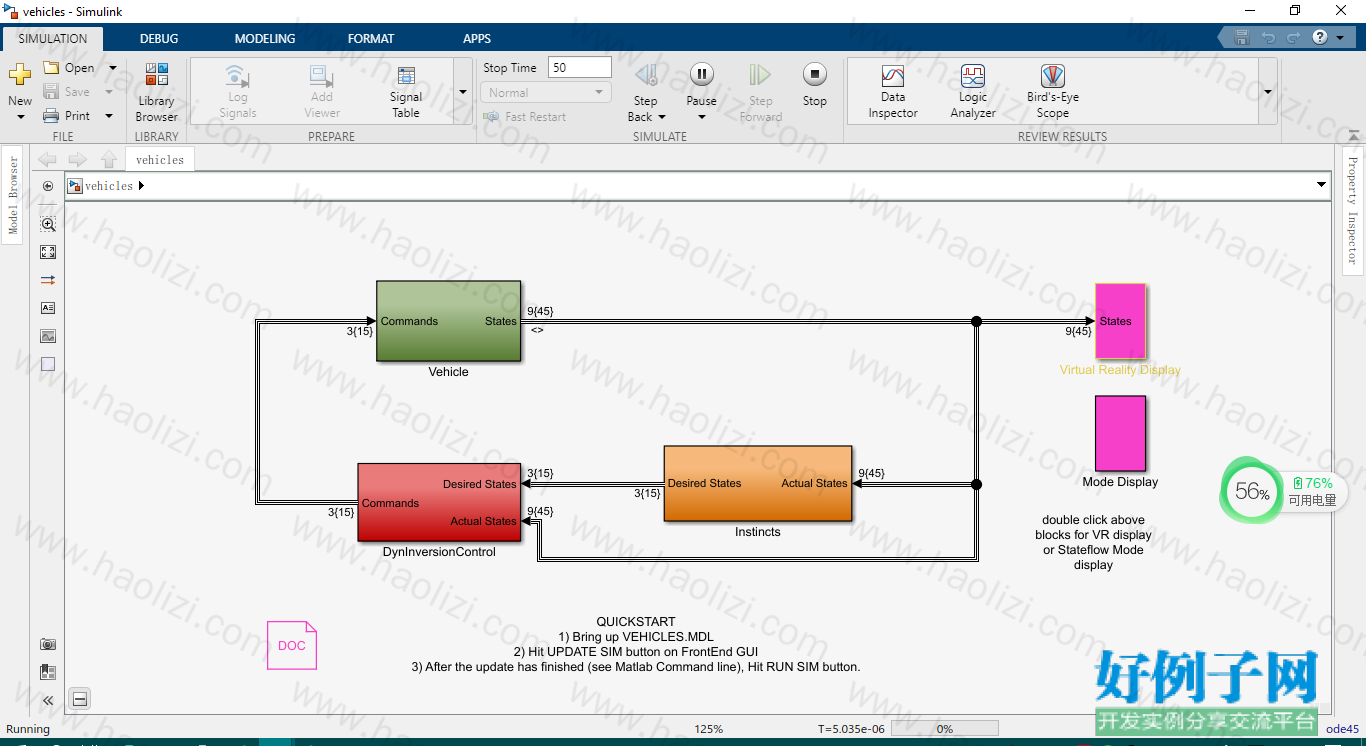Launch the Logic Analyzer

pos(973,92)
